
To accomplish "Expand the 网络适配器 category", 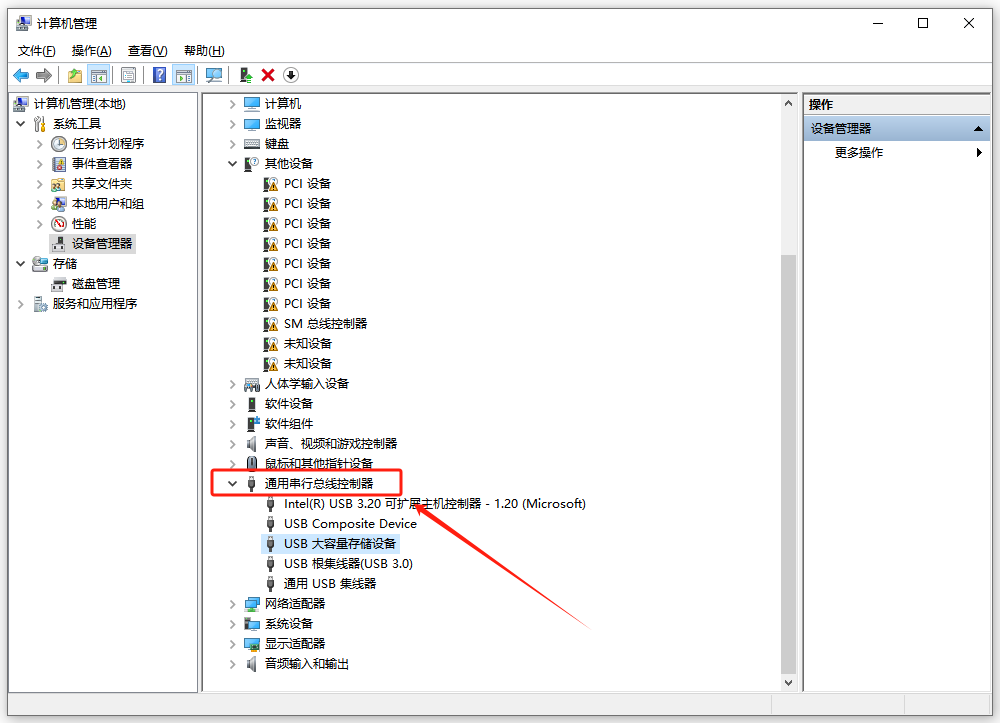I will click(x=233, y=604).
